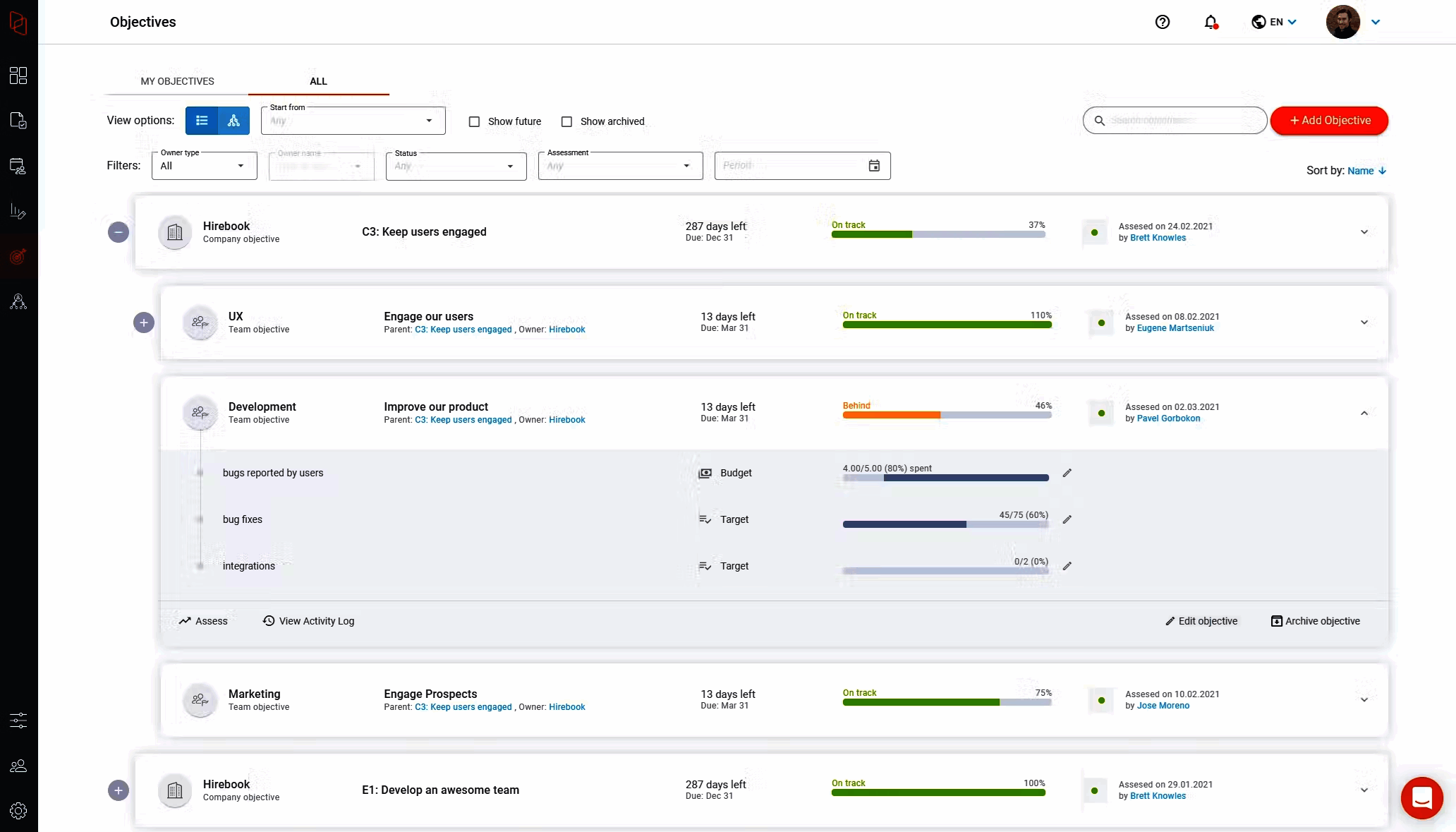Enable the Show future checkbox
This screenshot has width=1456, height=832.
(x=475, y=121)
